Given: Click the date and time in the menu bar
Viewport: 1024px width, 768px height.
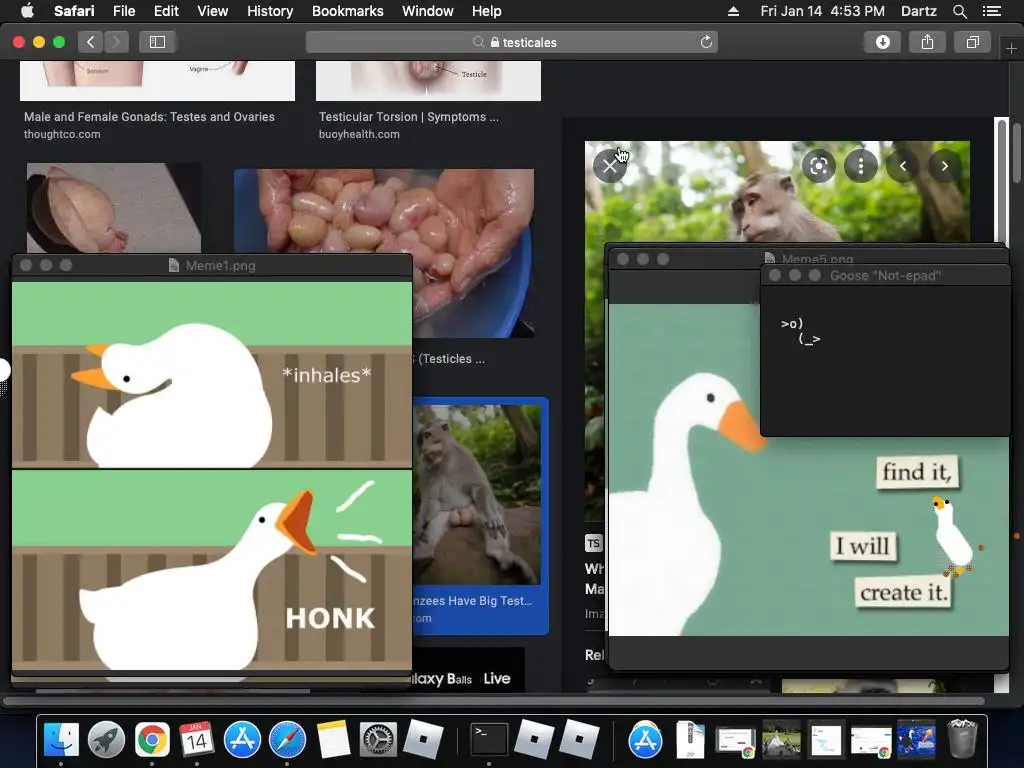Looking at the screenshot, I should coord(822,11).
